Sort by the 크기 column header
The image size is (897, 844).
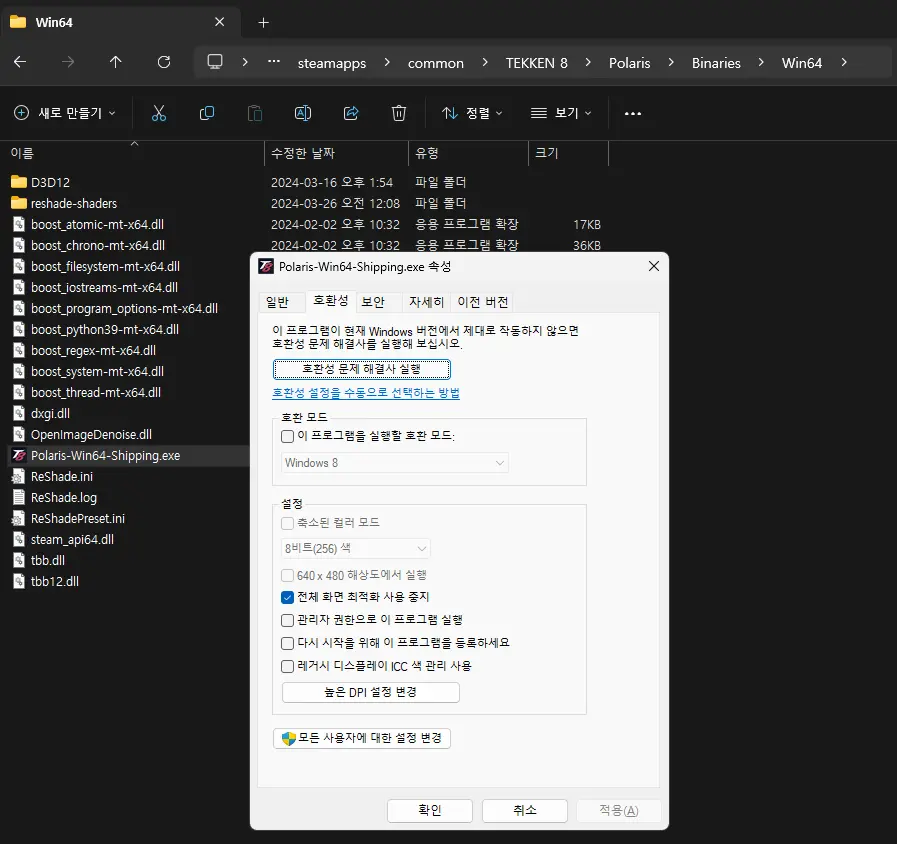pos(568,153)
